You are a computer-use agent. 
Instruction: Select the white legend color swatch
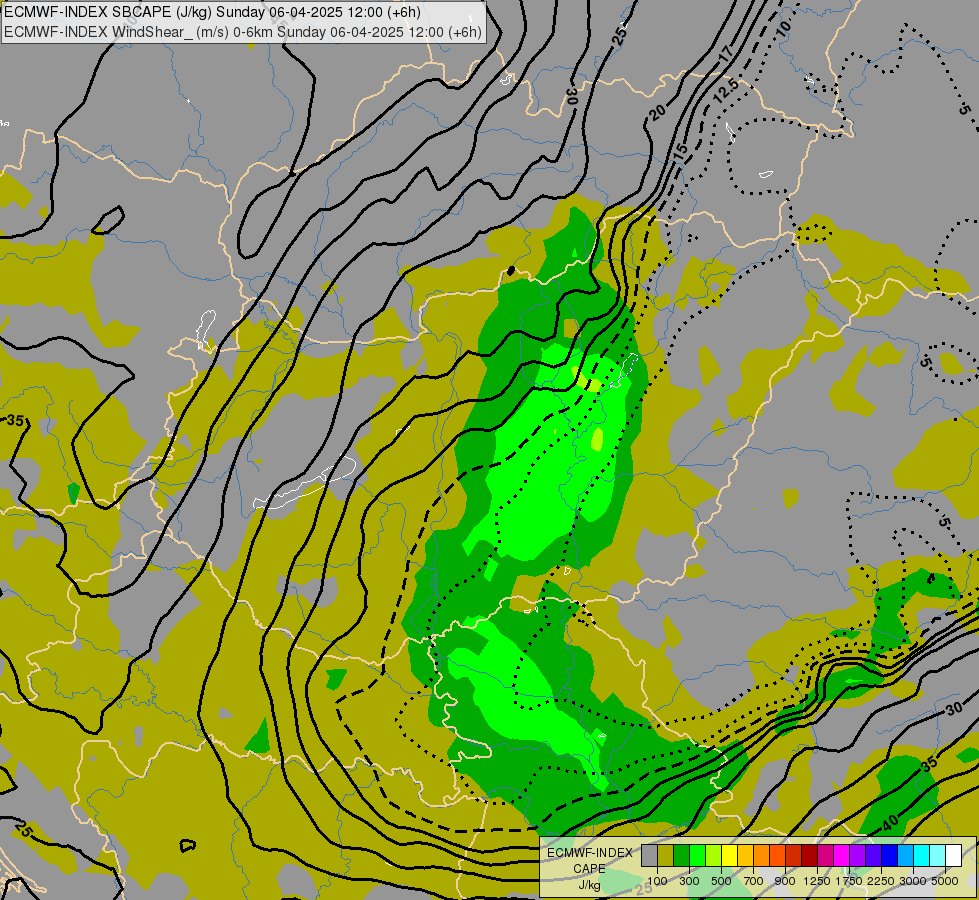click(x=953, y=855)
